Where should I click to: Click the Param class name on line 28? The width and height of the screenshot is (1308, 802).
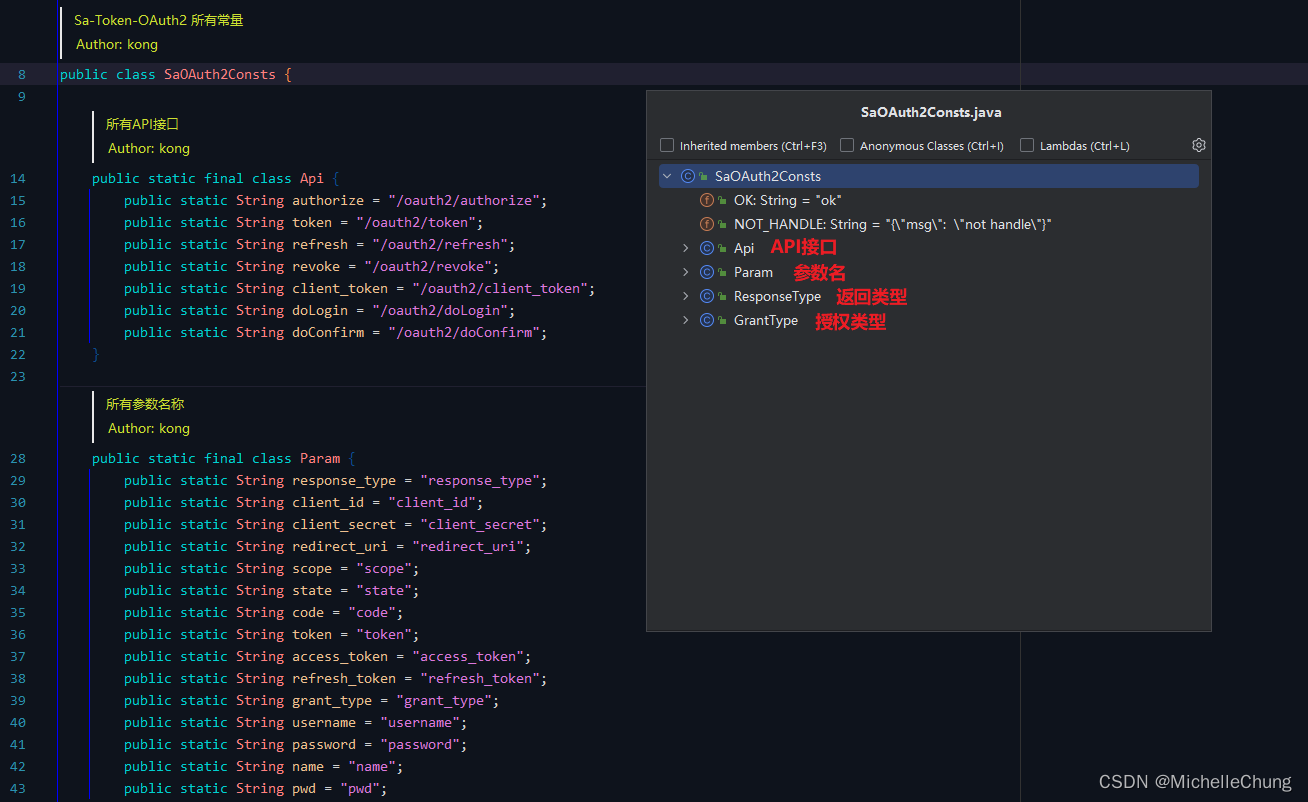point(320,458)
